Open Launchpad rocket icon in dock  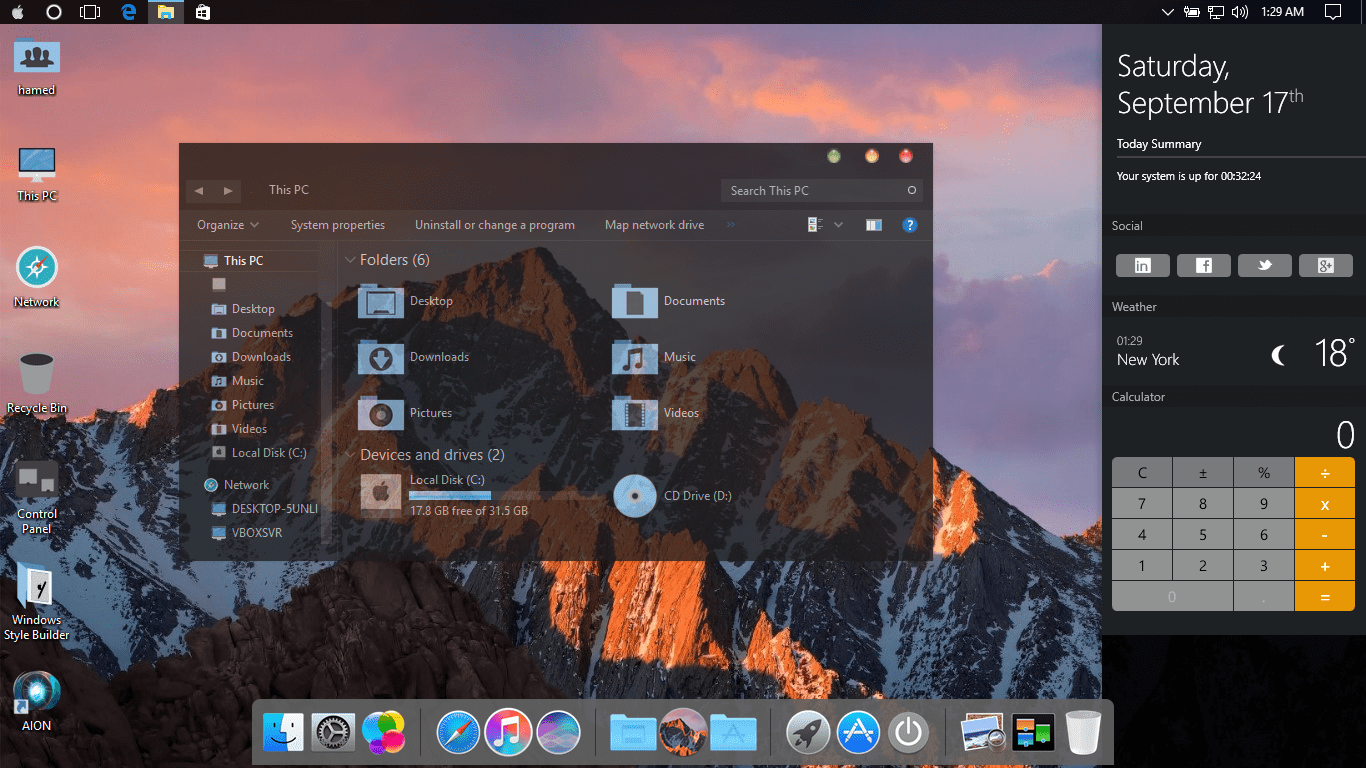coord(808,732)
